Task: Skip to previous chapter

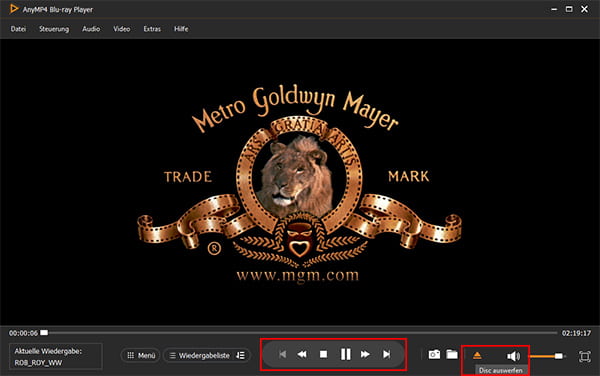Action: click(282, 355)
